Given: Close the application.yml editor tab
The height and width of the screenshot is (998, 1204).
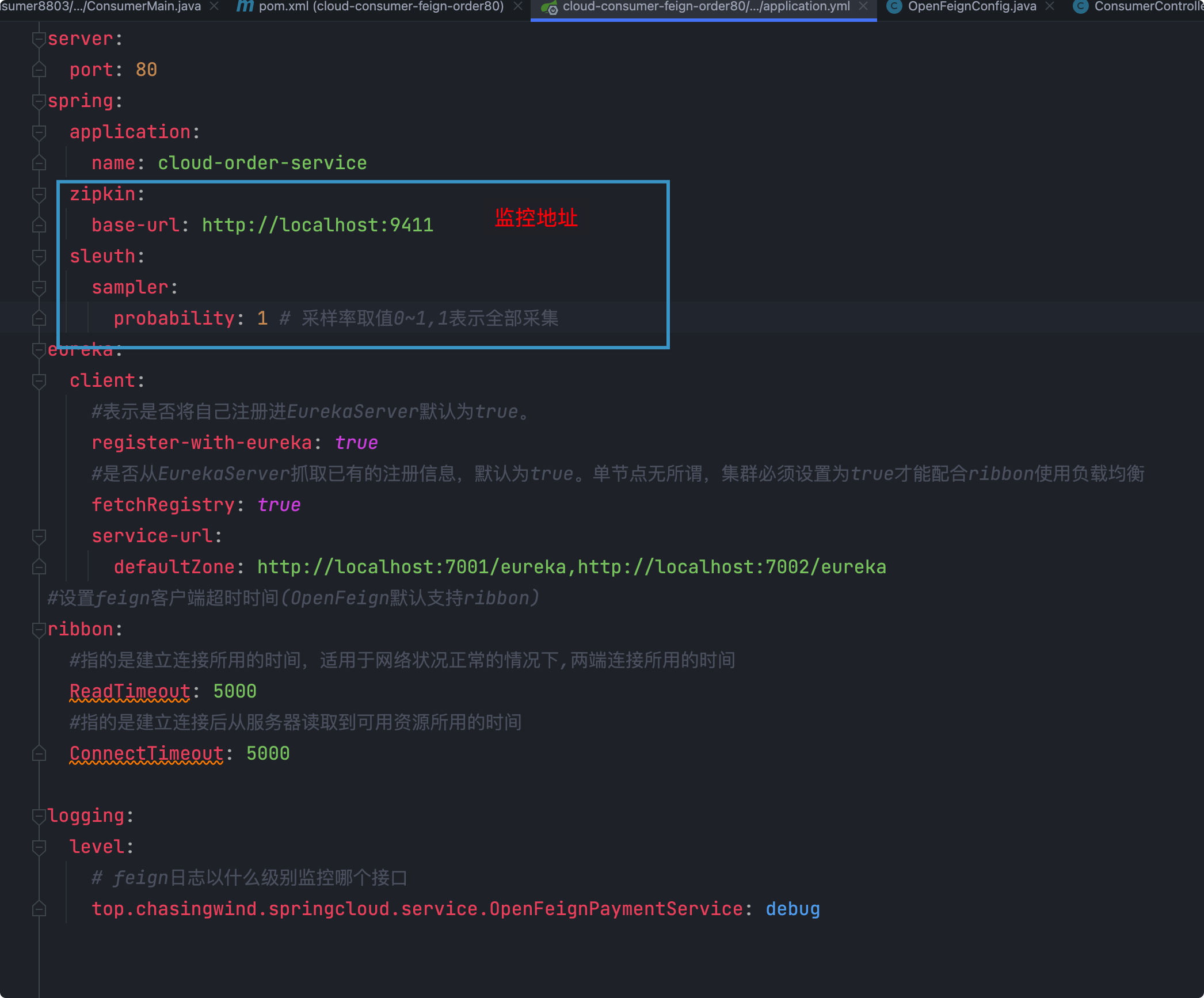Looking at the screenshot, I should [863, 6].
